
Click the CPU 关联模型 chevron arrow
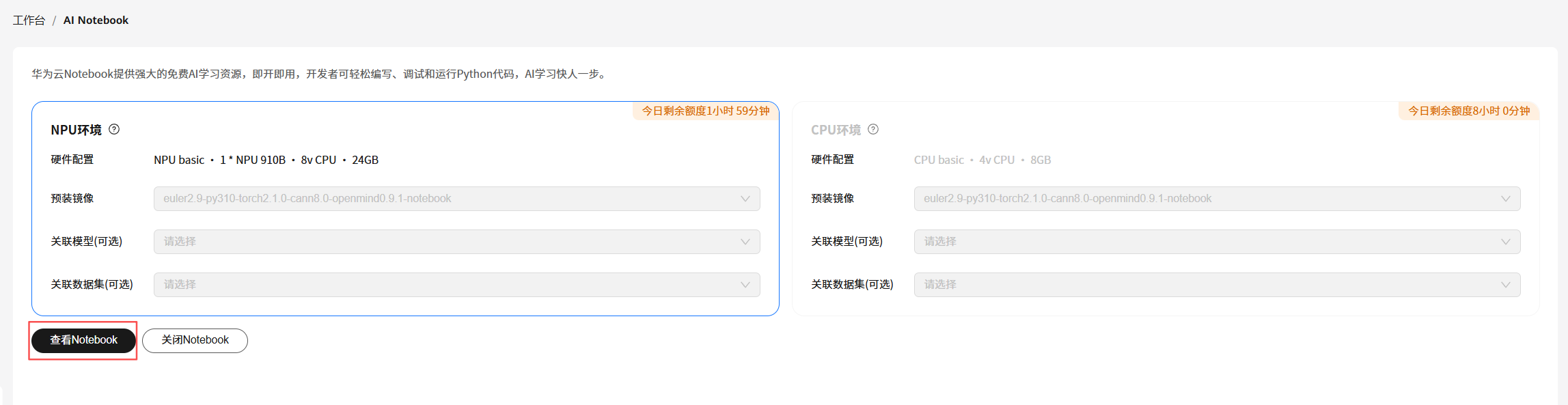coord(1505,242)
